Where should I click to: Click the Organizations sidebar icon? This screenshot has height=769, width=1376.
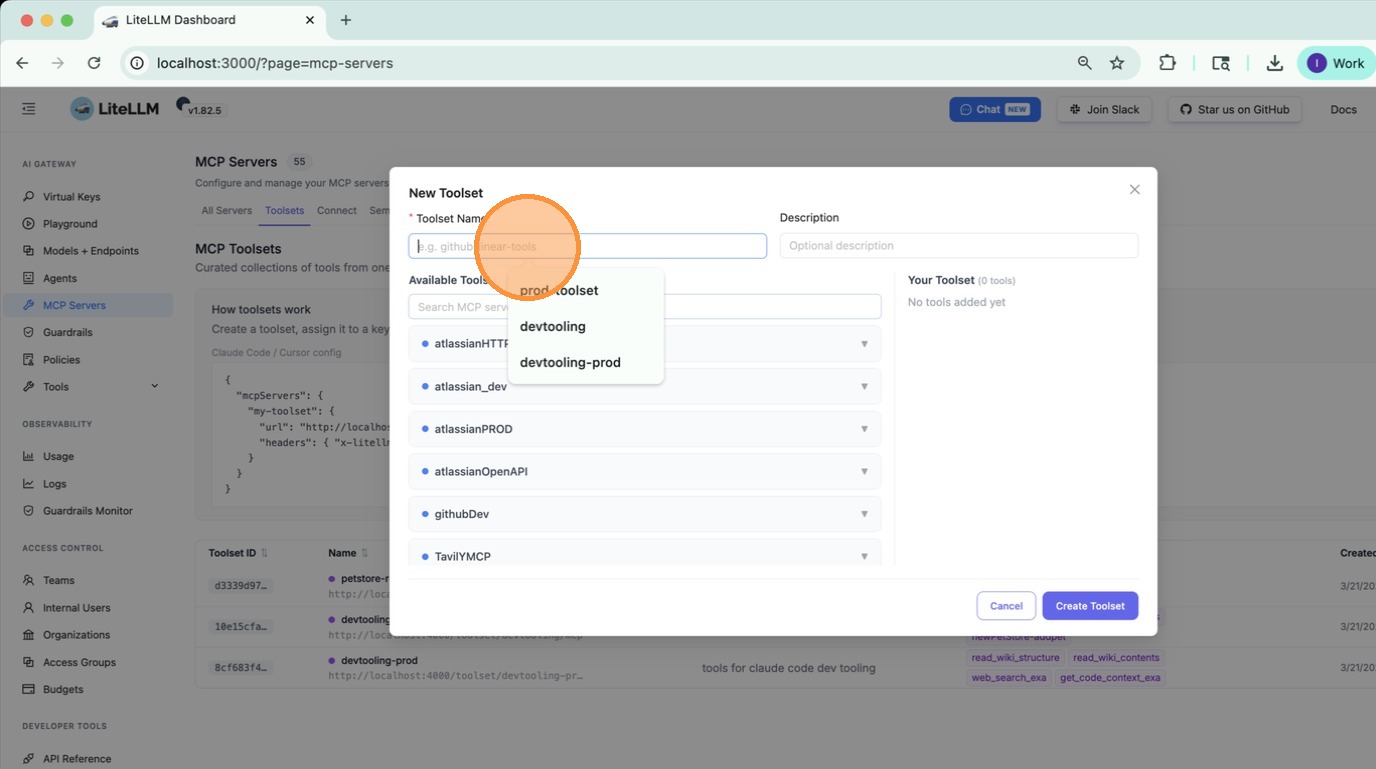[x=29, y=635]
